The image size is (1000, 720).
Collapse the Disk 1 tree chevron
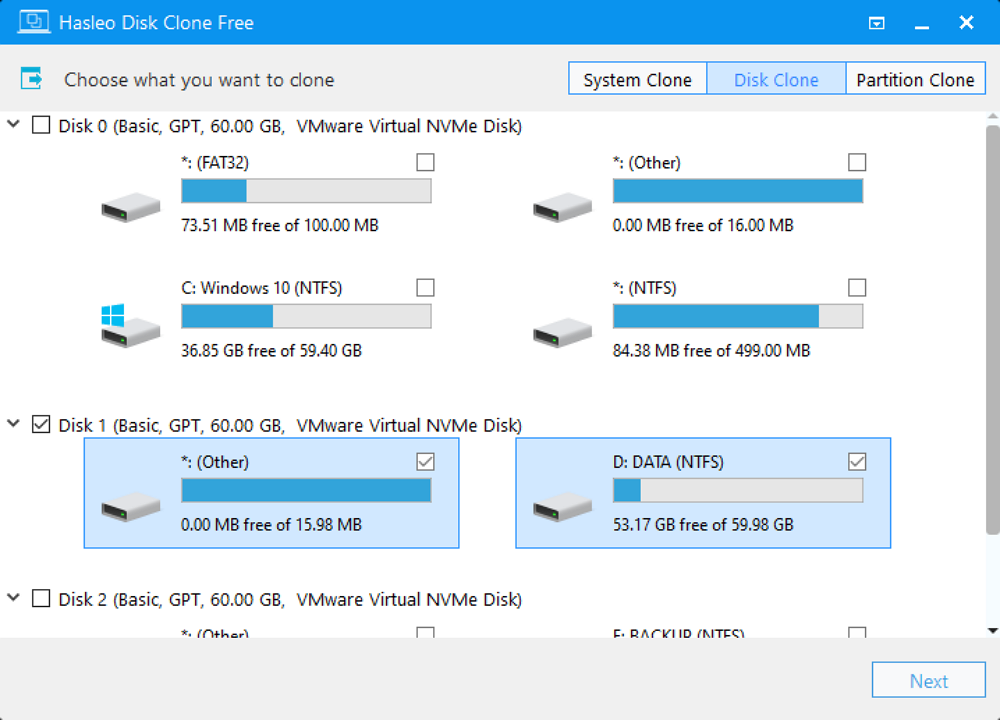click(13, 425)
